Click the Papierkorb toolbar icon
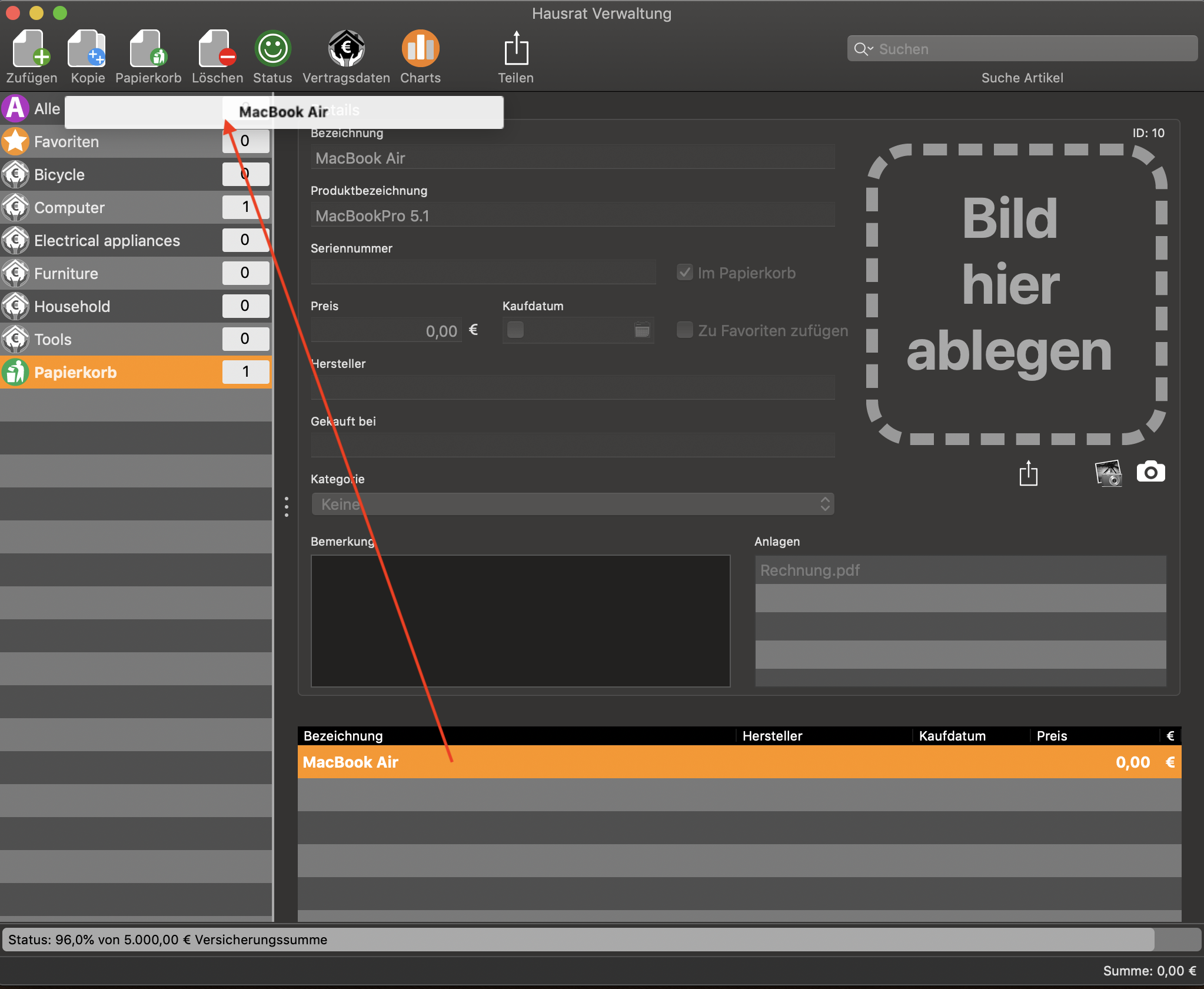 (x=148, y=48)
